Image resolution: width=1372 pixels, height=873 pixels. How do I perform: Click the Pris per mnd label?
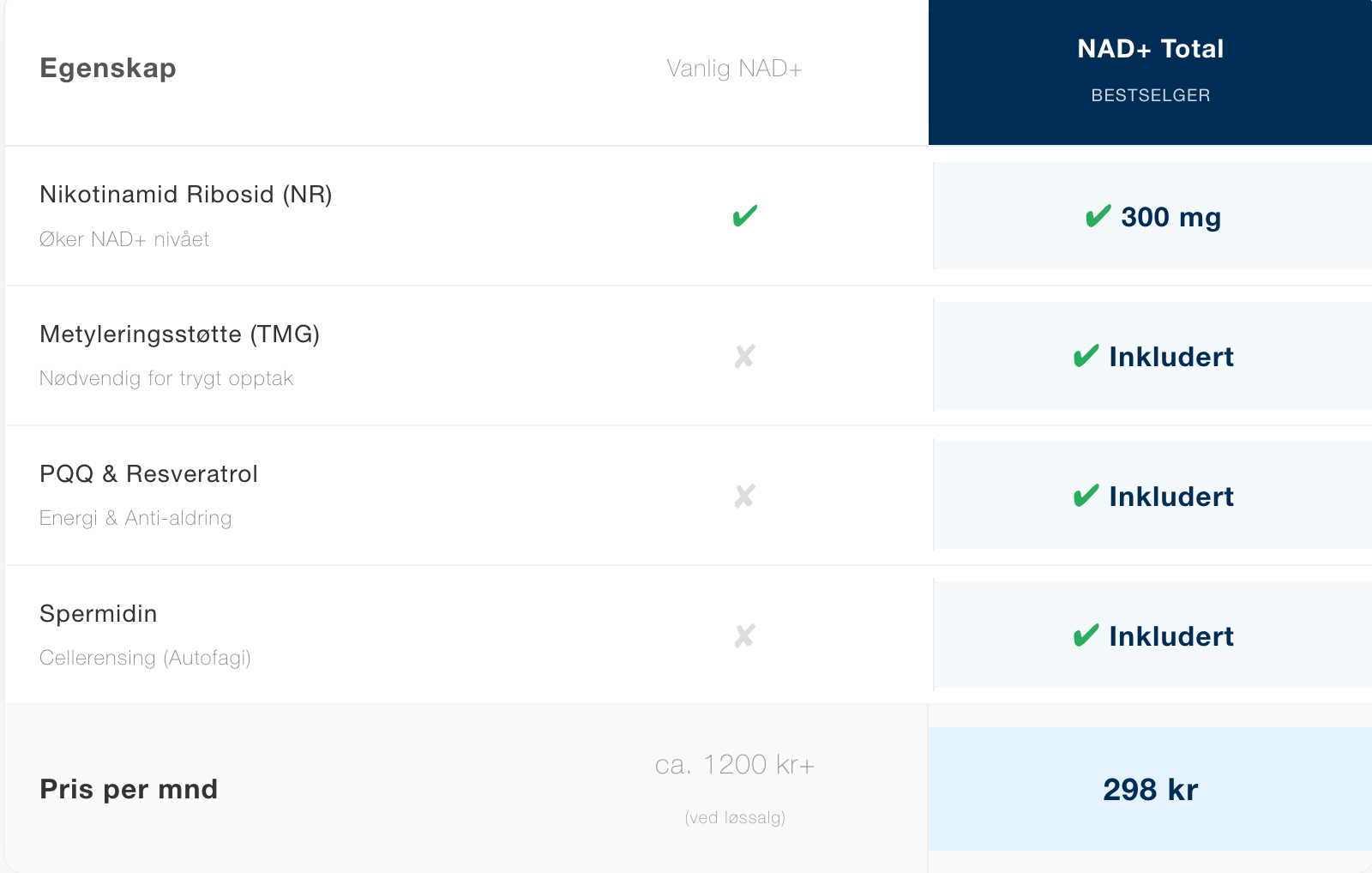coord(129,789)
